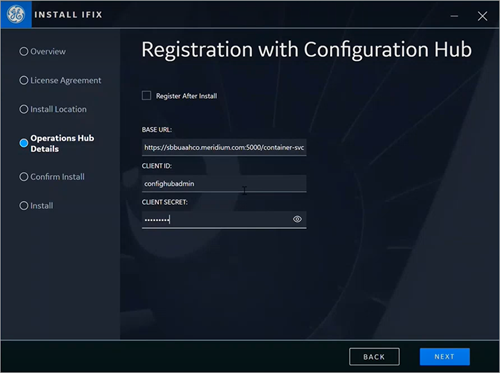Click the Client Secret password field
The height and width of the screenshot is (373, 500).
pos(224,219)
